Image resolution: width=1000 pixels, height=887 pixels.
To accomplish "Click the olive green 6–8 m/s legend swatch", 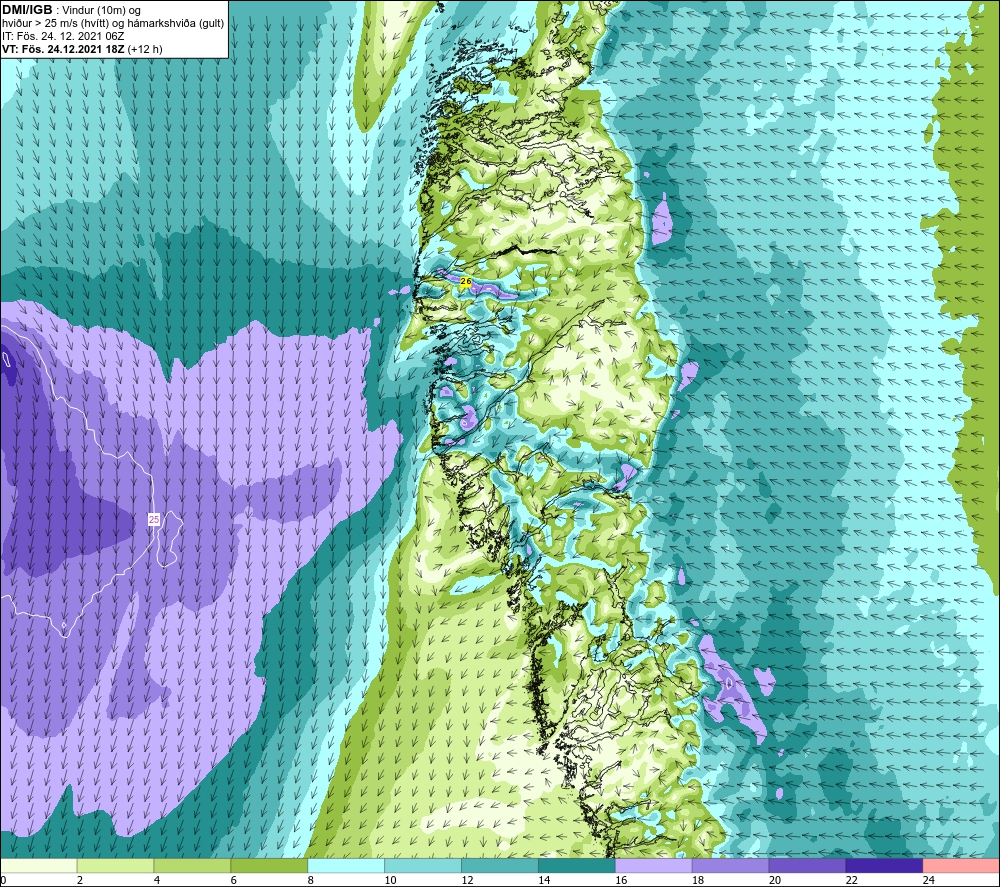I will 269,865.
